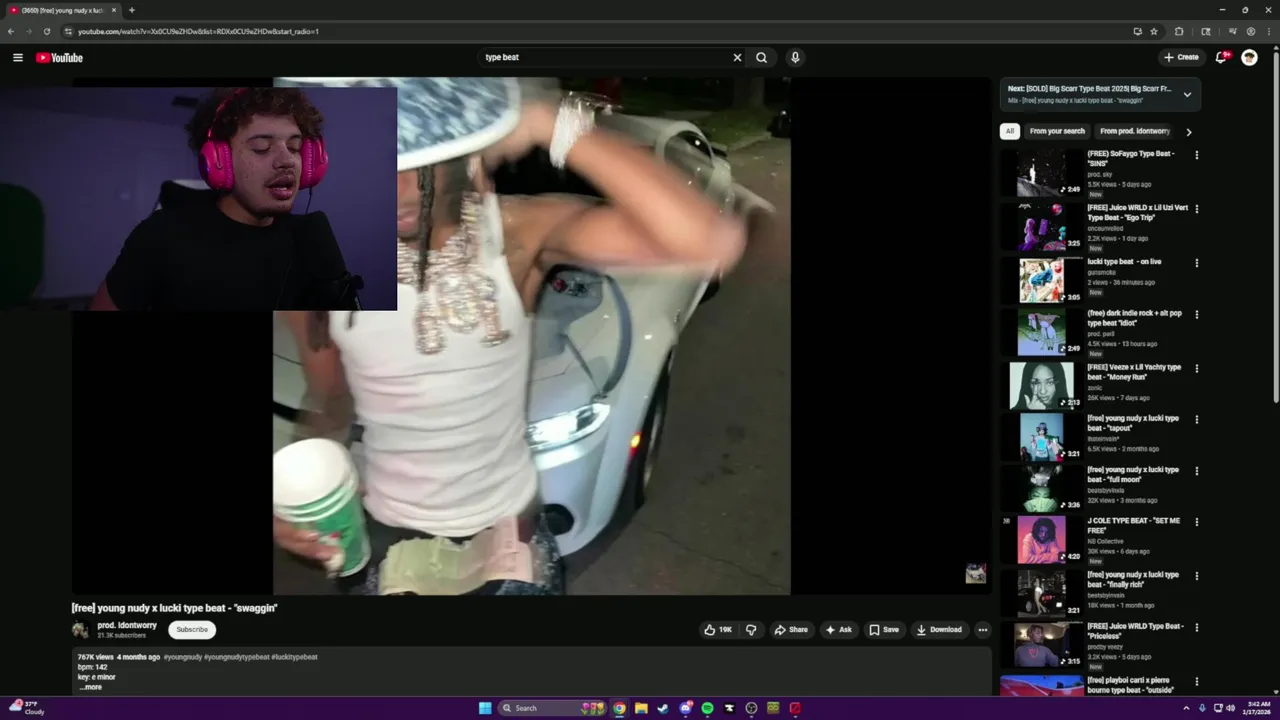Open Discord from the taskbar
This screenshot has width=1280, height=720.
[685, 708]
